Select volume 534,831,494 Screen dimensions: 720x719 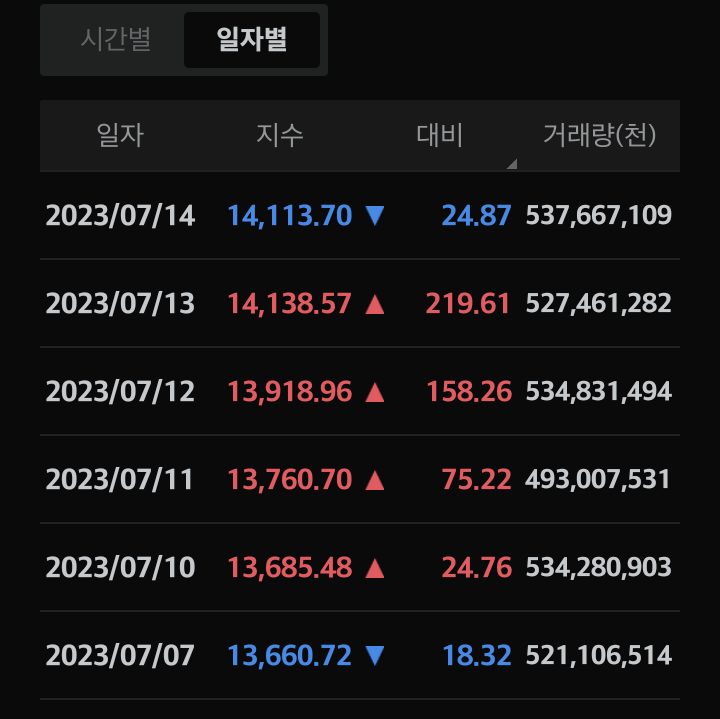(599, 392)
